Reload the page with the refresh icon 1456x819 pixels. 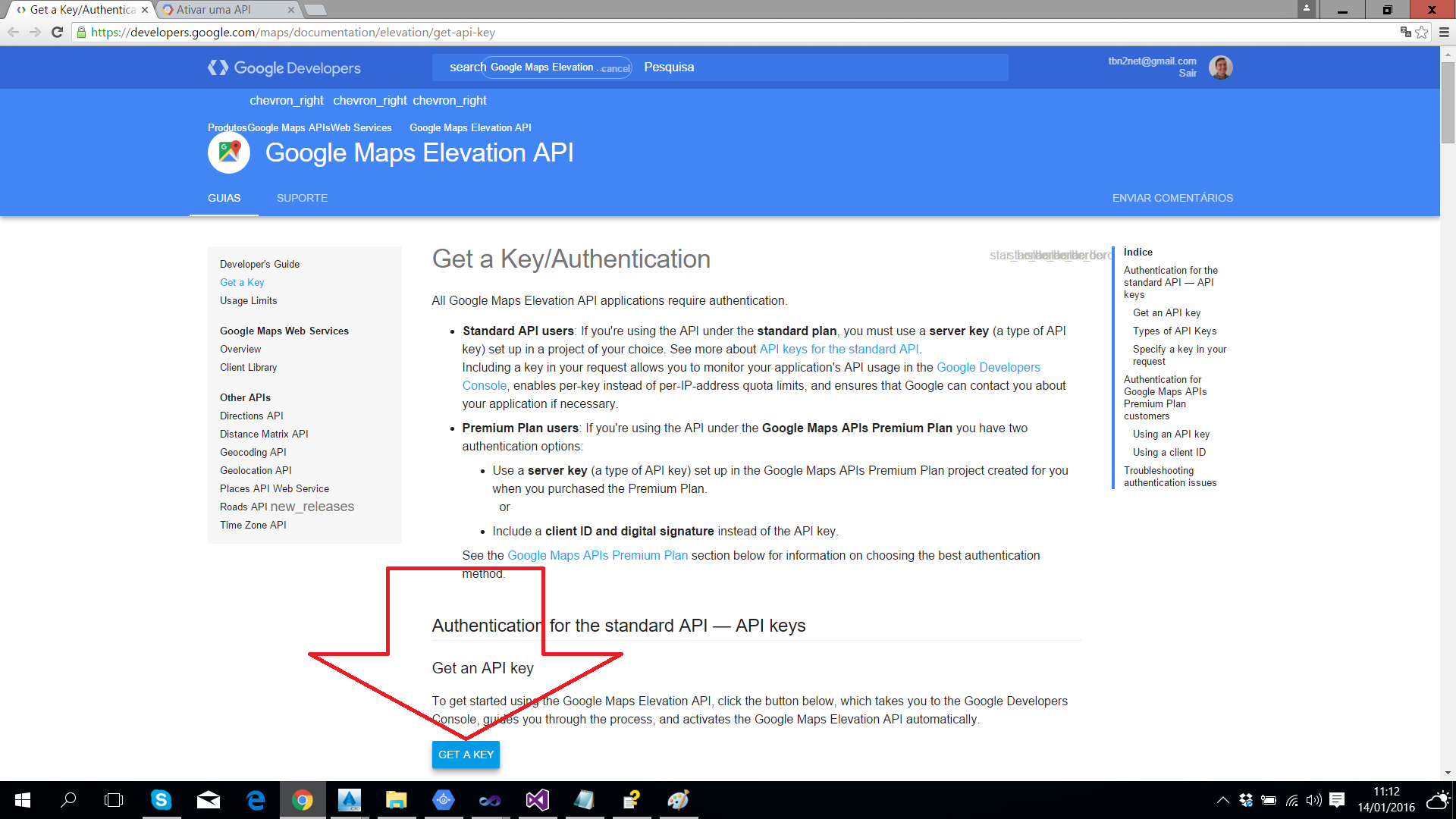57,32
